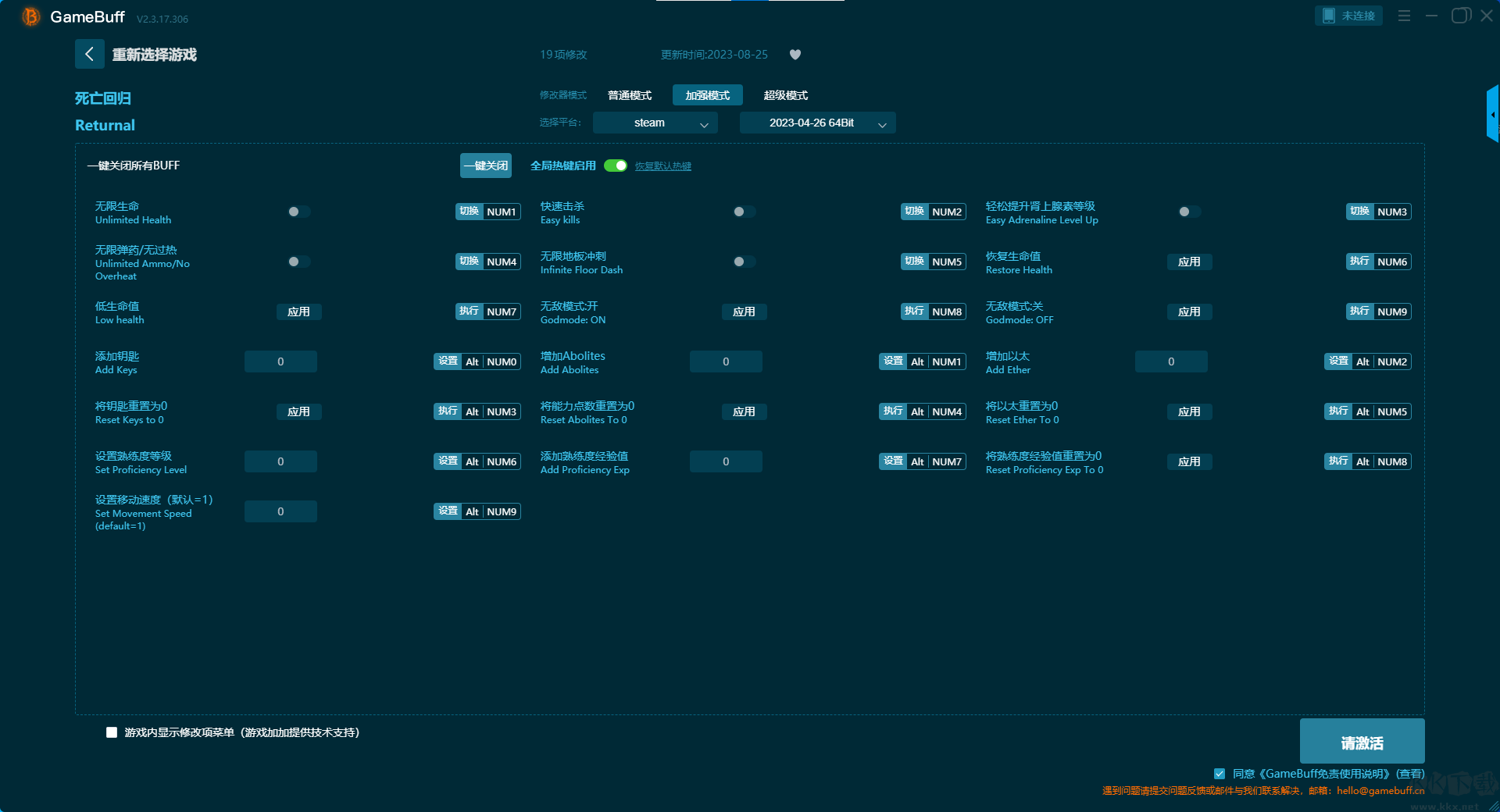Apply Godmode: ON
The width and height of the screenshot is (1500, 812).
click(744, 312)
